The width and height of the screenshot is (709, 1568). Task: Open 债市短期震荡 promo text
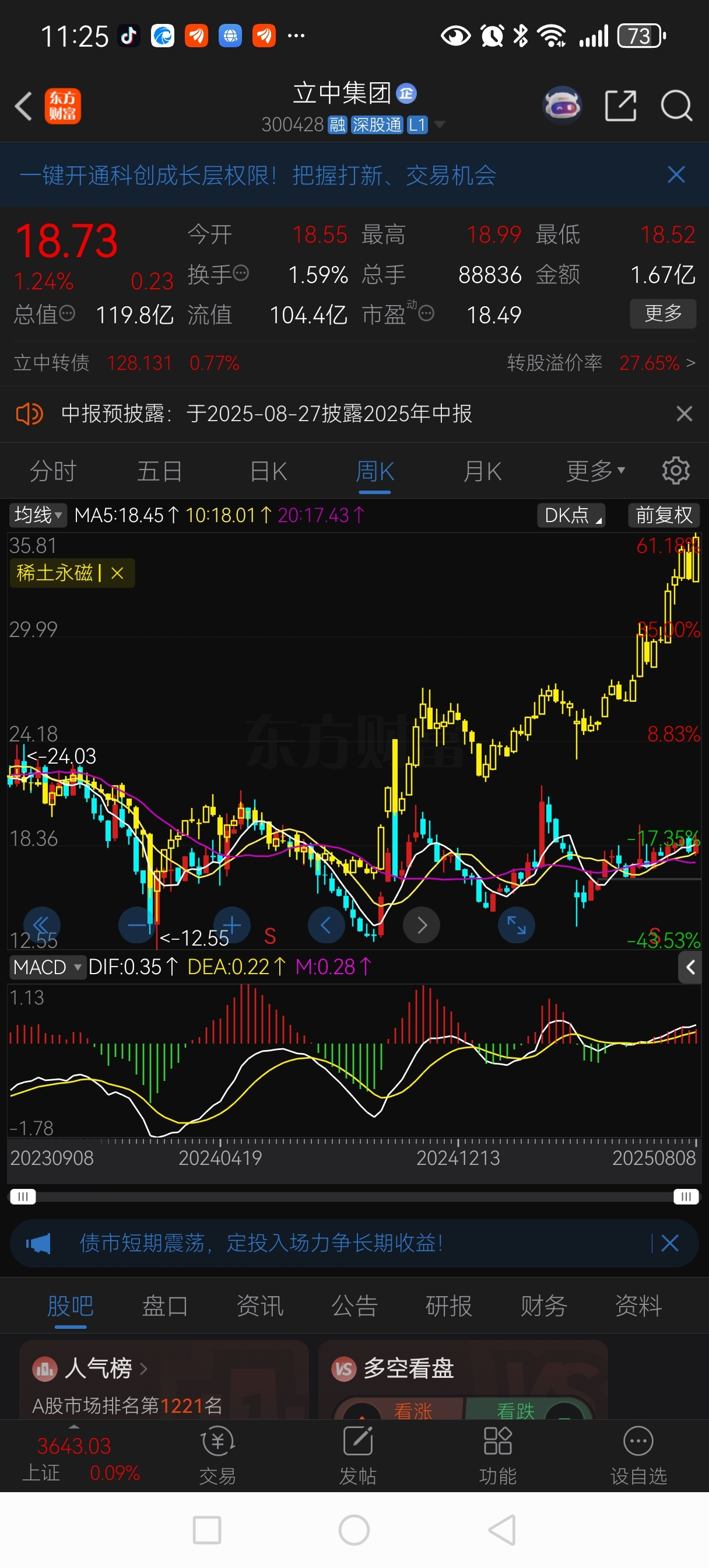pos(261,1243)
